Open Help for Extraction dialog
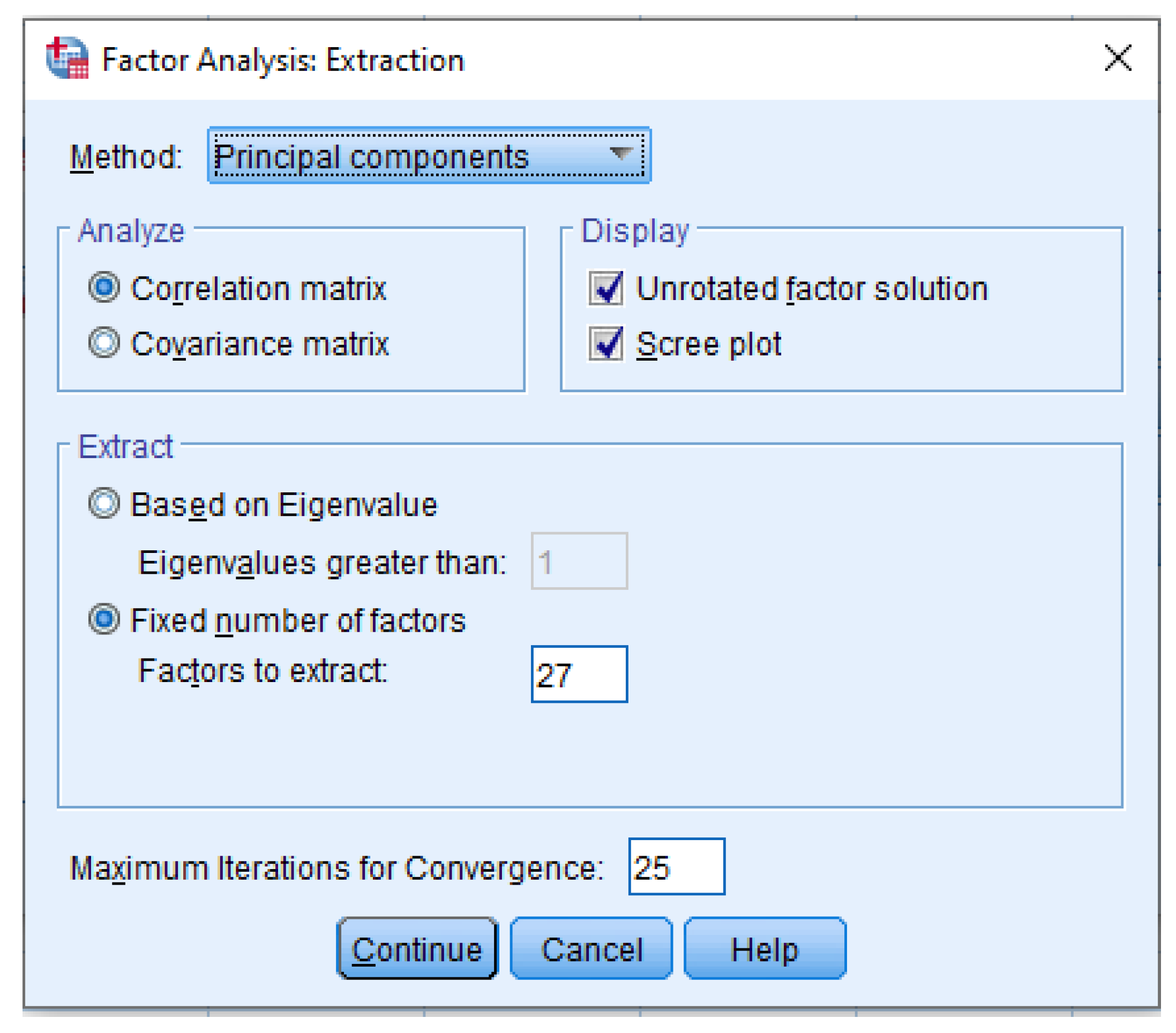This screenshot has width=1176, height=1033. pos(765,948)
